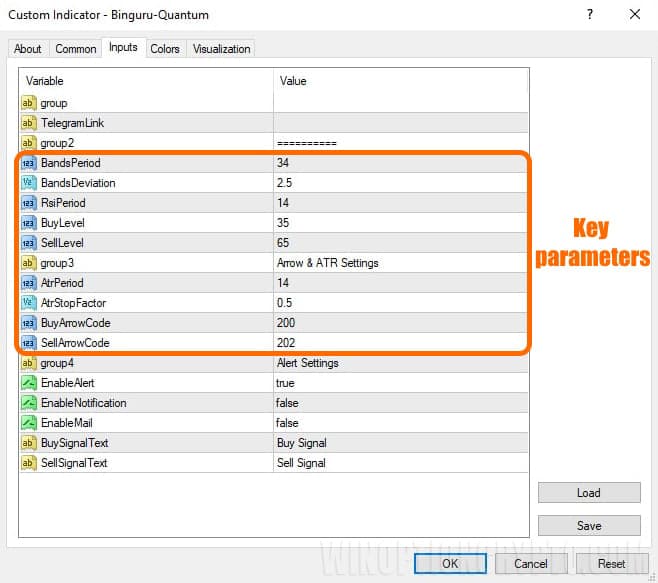
Task: Switch to the Colors tab
Action: (x=165, y=49)
